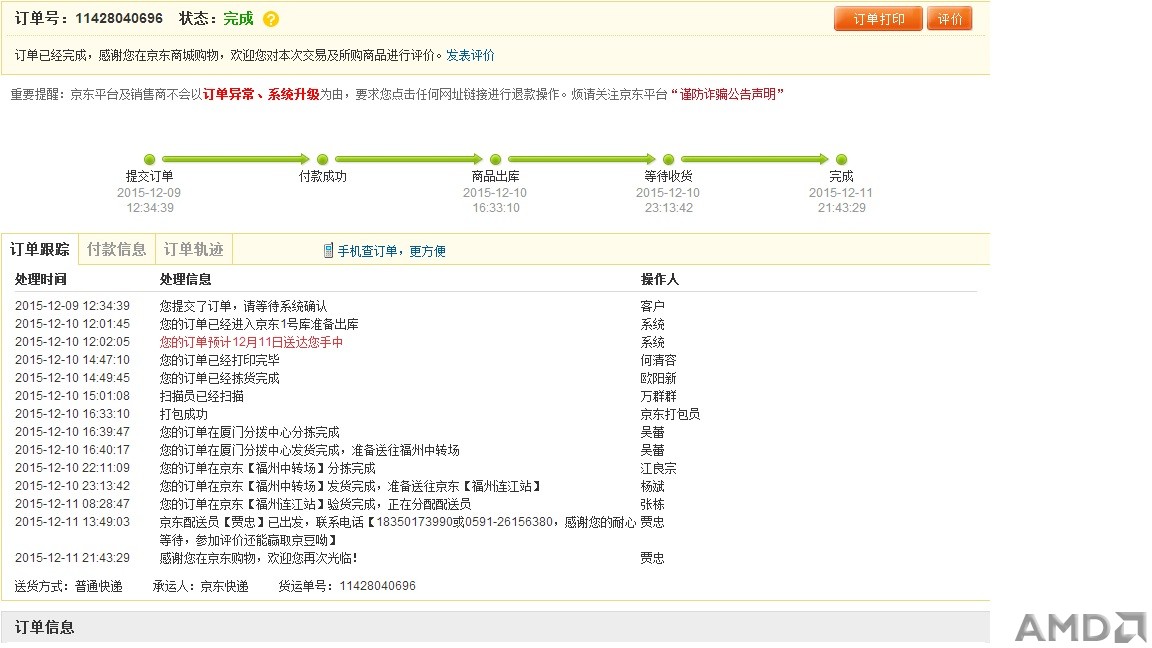Click the 订单打印 button

(x=878, y=19)
